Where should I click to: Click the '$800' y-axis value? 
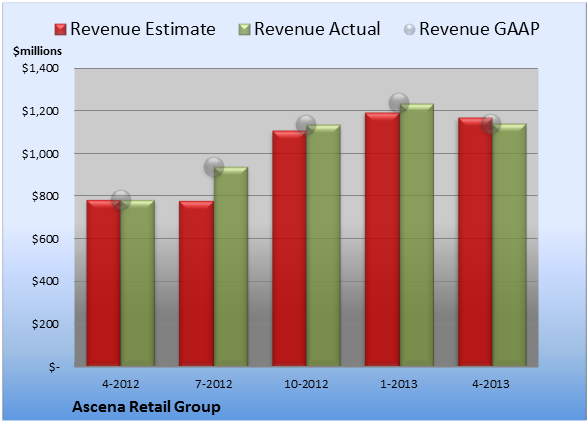pos(45,196)
